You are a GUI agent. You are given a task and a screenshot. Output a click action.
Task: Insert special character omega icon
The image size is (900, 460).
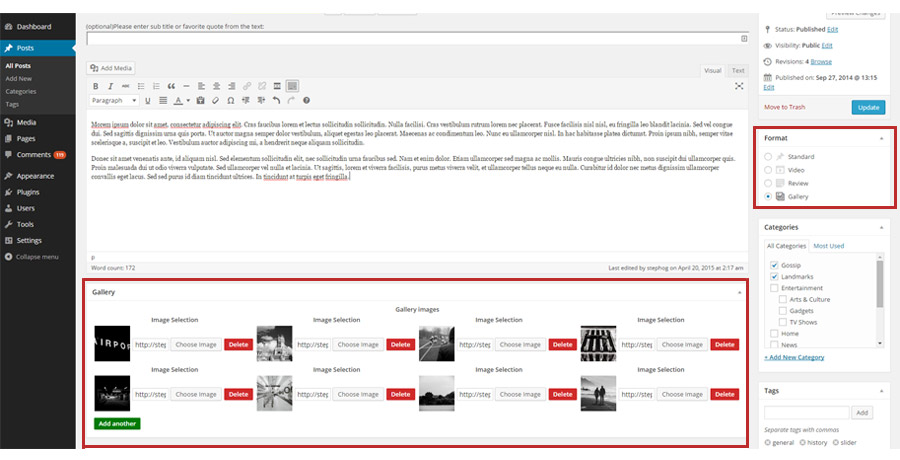231,100
